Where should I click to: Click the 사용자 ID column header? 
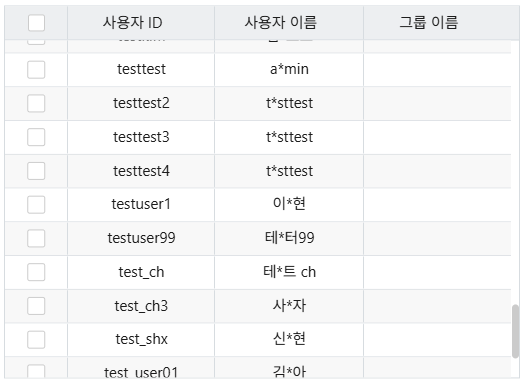tap(141, 23)
